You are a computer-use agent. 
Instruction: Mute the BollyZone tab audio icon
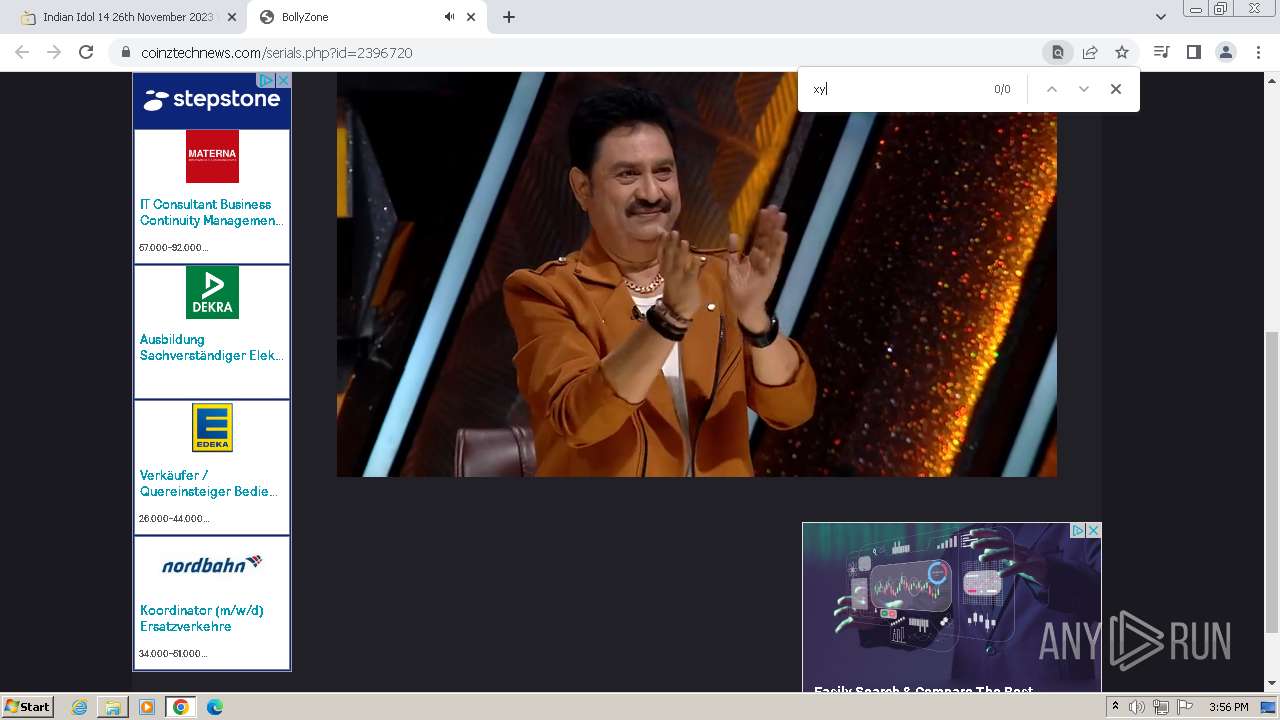[449, 17]
